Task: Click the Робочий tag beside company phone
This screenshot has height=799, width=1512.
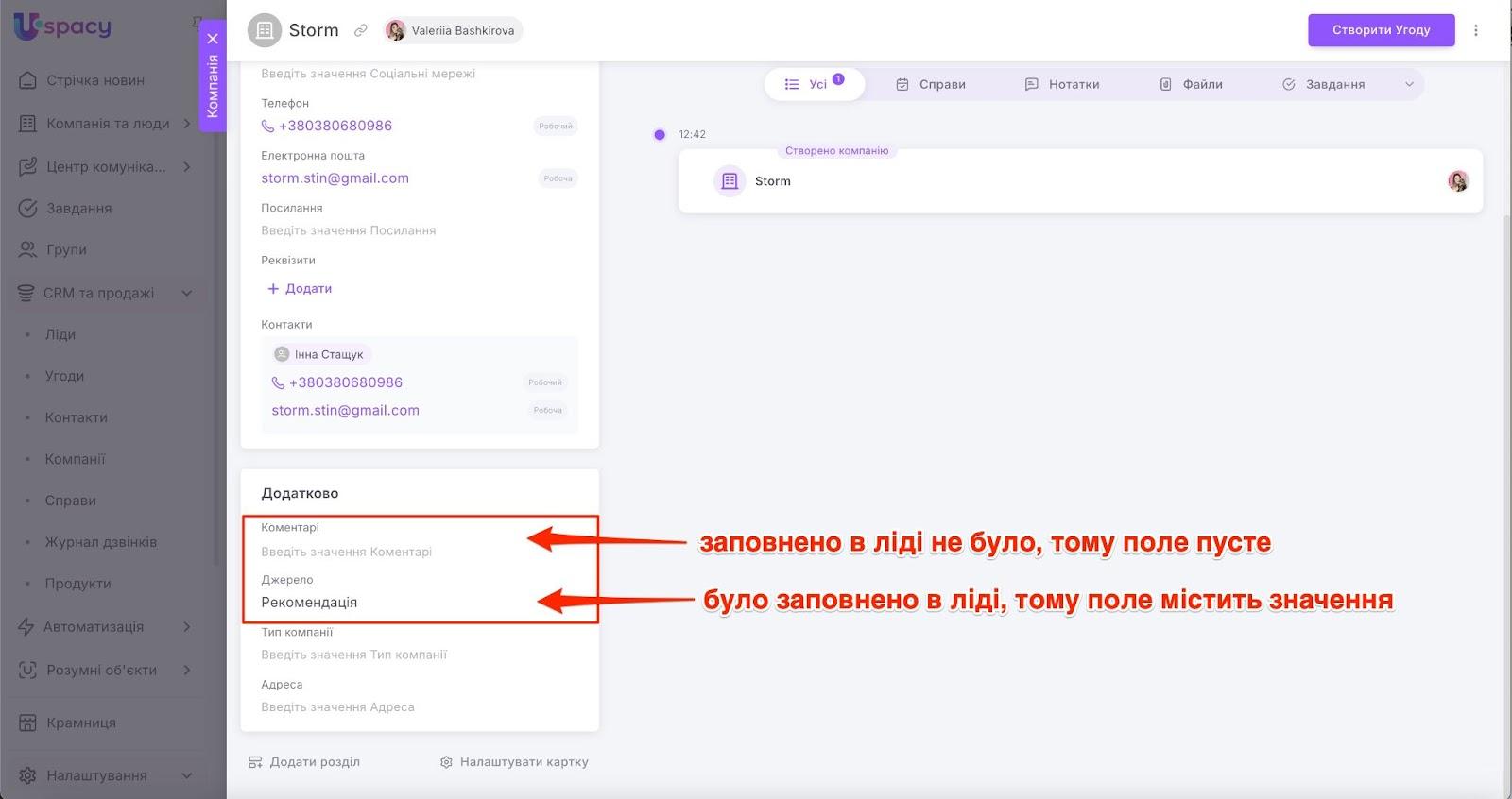Action: tap(556, 126)
